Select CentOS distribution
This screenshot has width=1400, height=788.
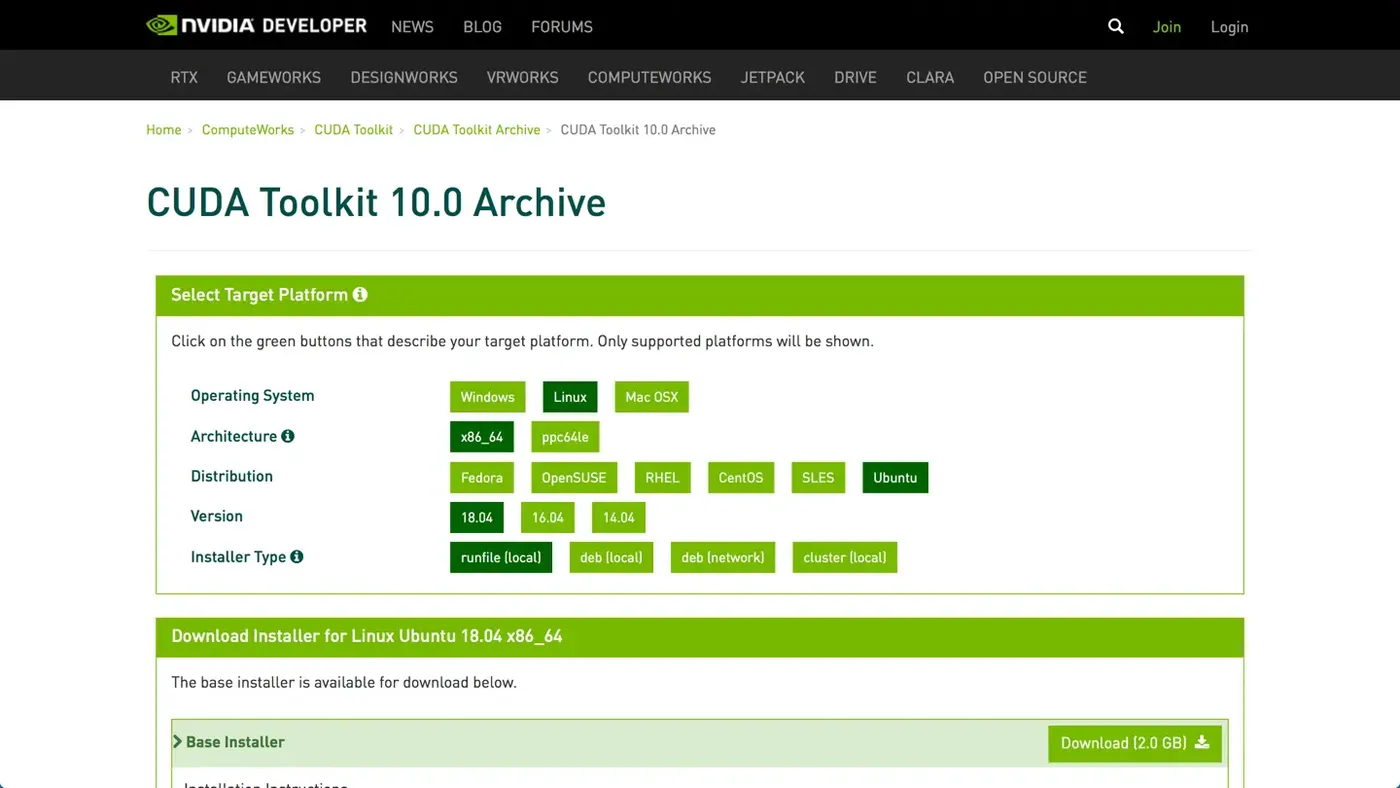pyautogui.click(x=741, y=477)
